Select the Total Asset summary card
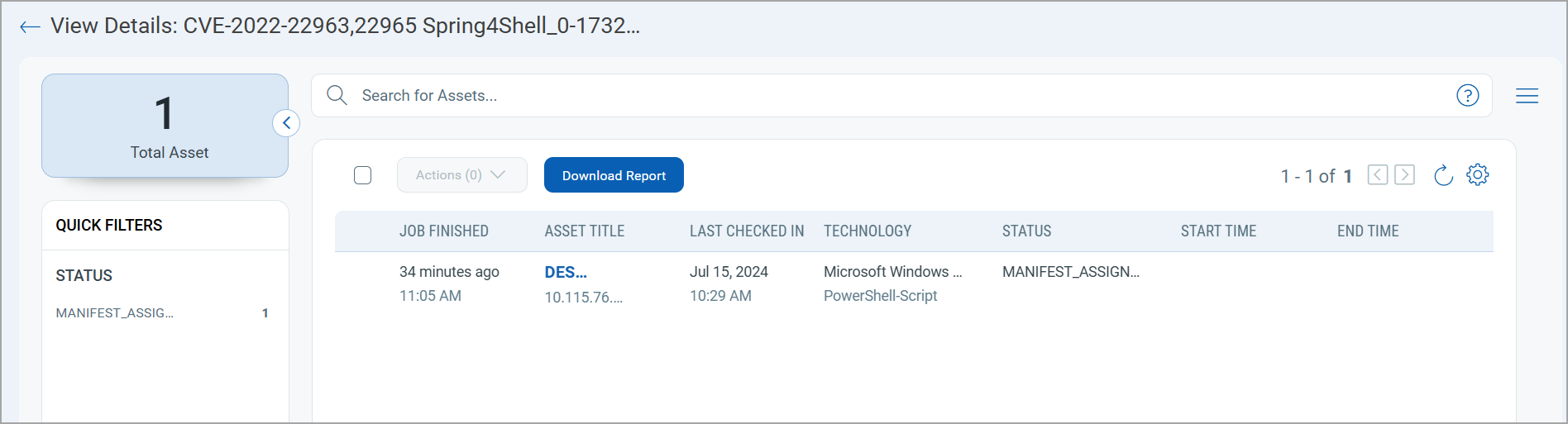 tap(165, 126)
